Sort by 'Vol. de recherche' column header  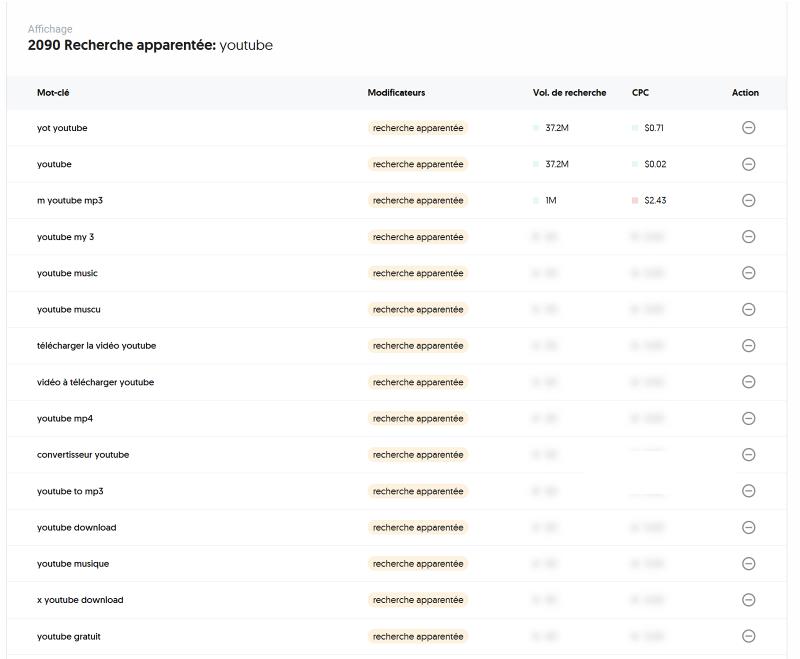(x=569, y=93)
